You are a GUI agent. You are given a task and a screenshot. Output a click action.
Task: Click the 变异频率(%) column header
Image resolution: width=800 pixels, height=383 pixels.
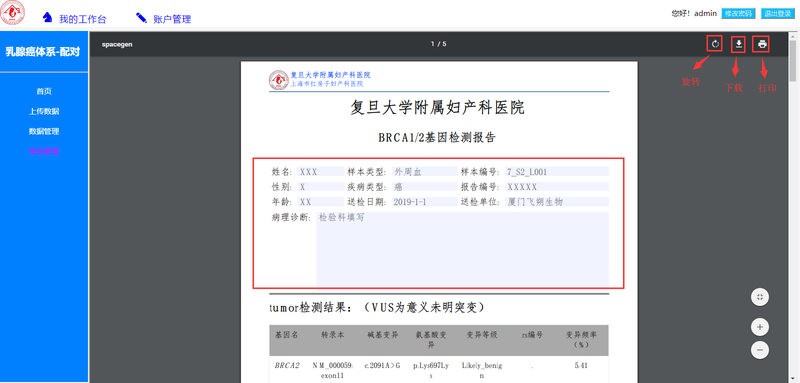[x=581, y=340]
